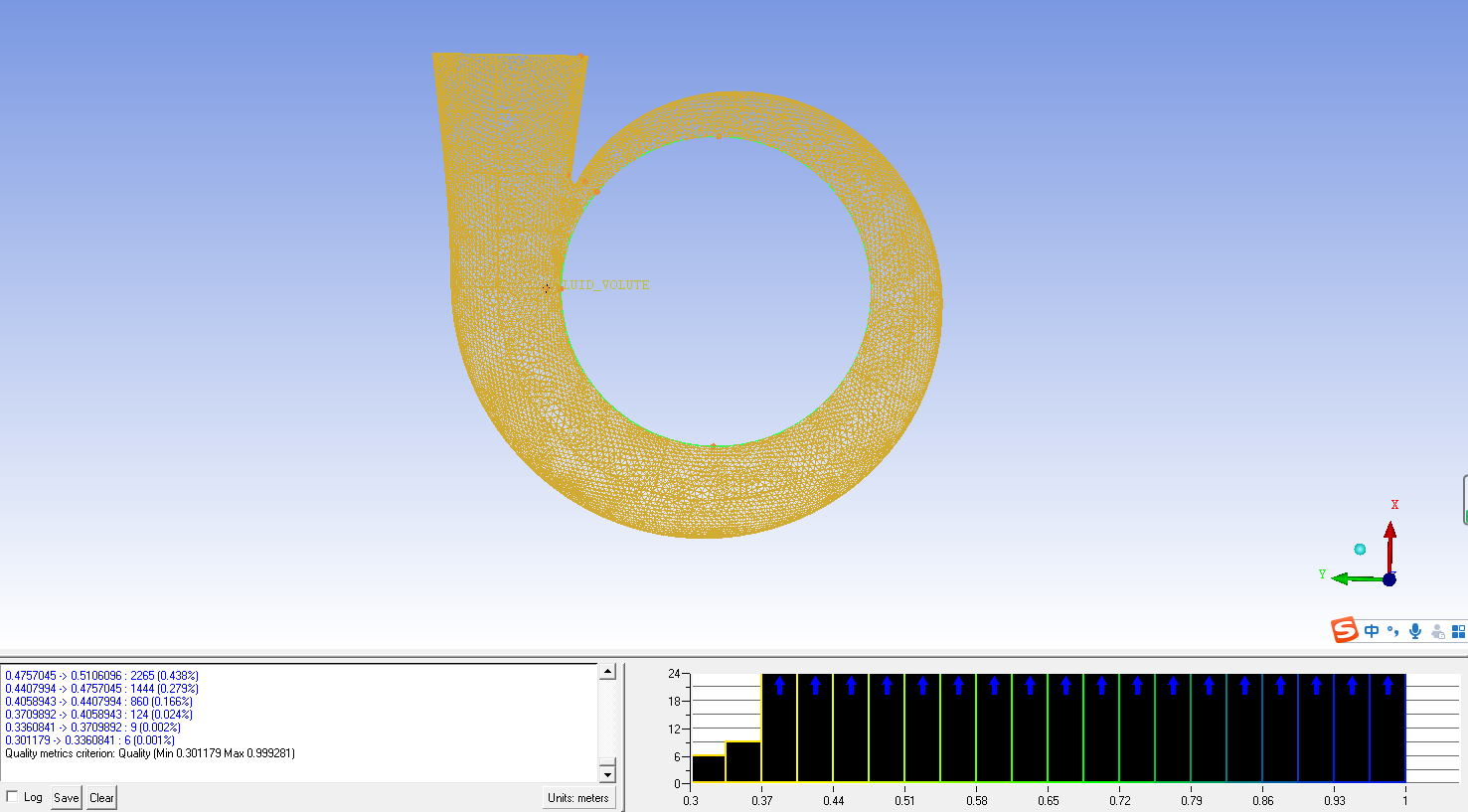
Task: Open the Sogou toolbox grid icon
Action: point(1458,632)
